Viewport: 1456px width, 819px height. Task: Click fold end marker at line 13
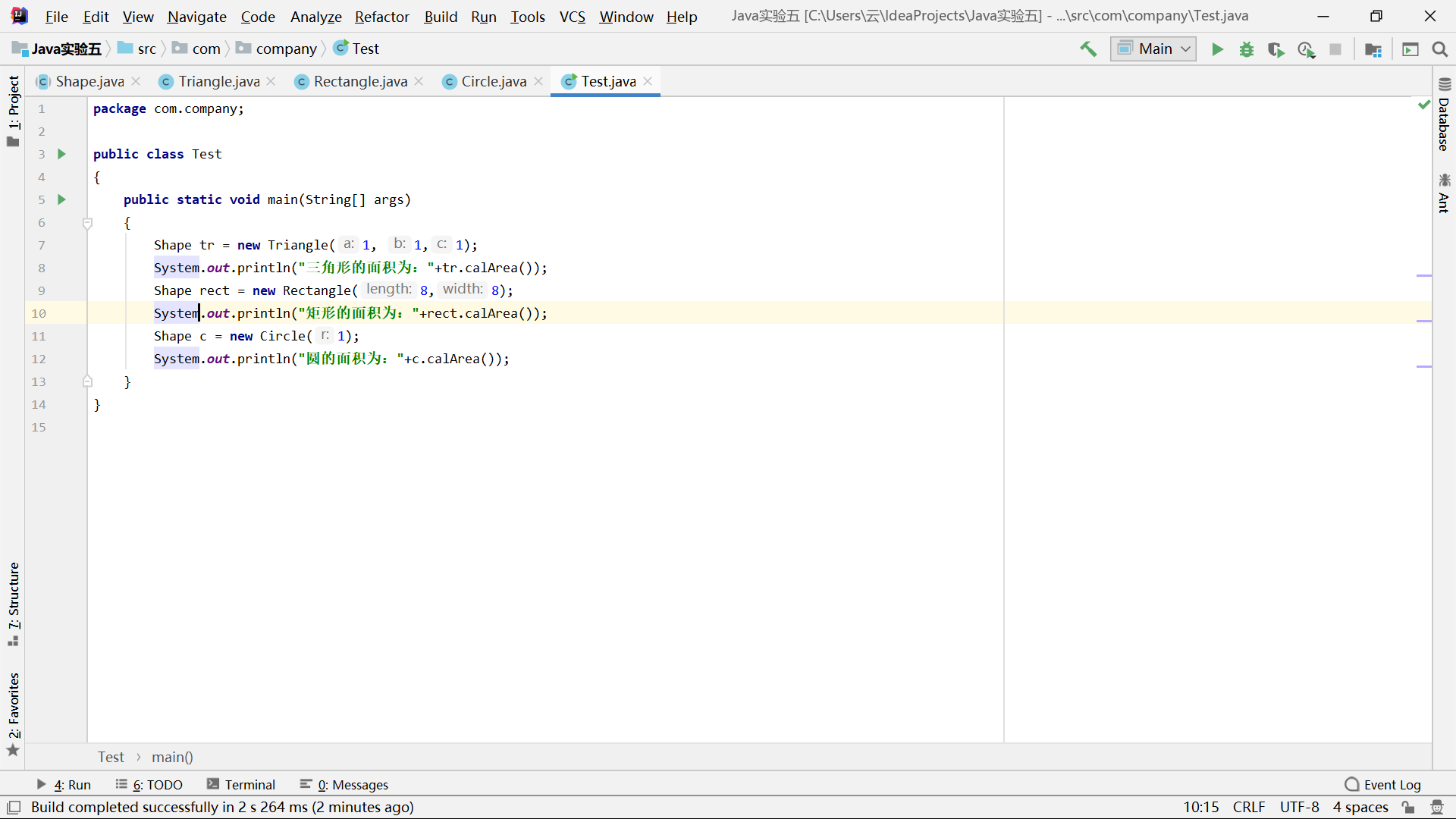87,381
